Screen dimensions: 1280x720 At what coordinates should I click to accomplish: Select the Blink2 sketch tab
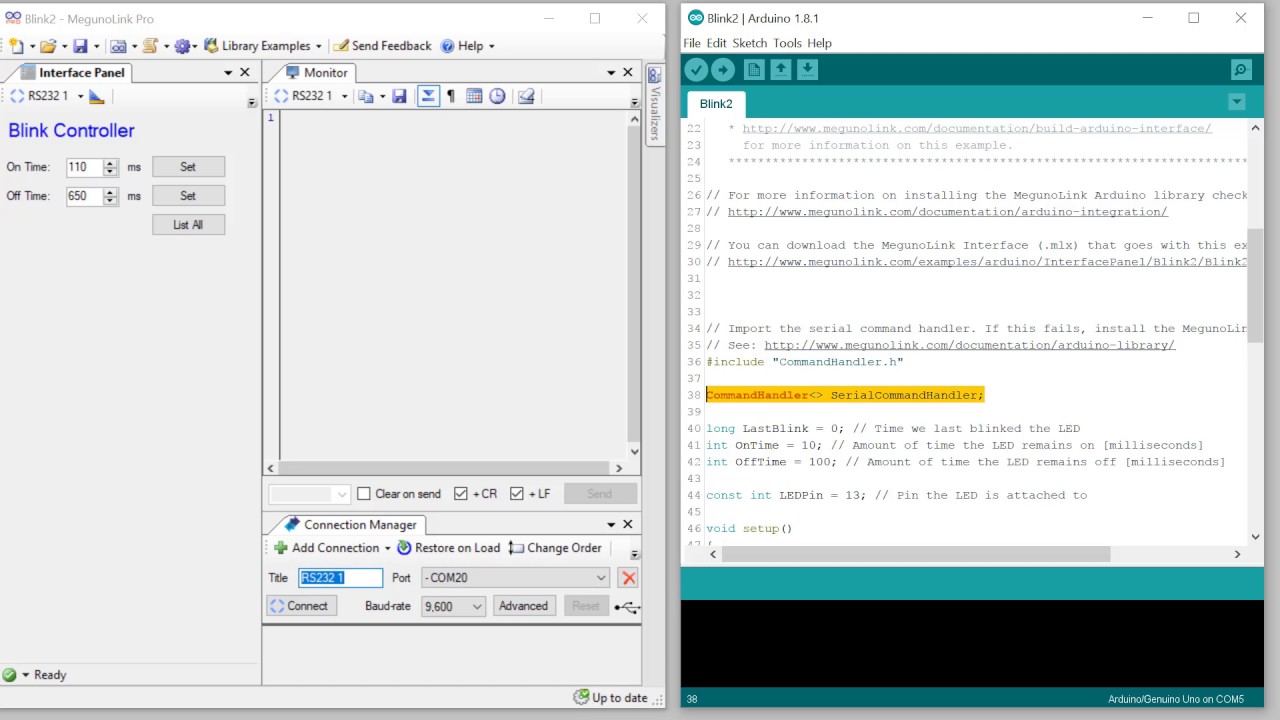click(716, 104)
